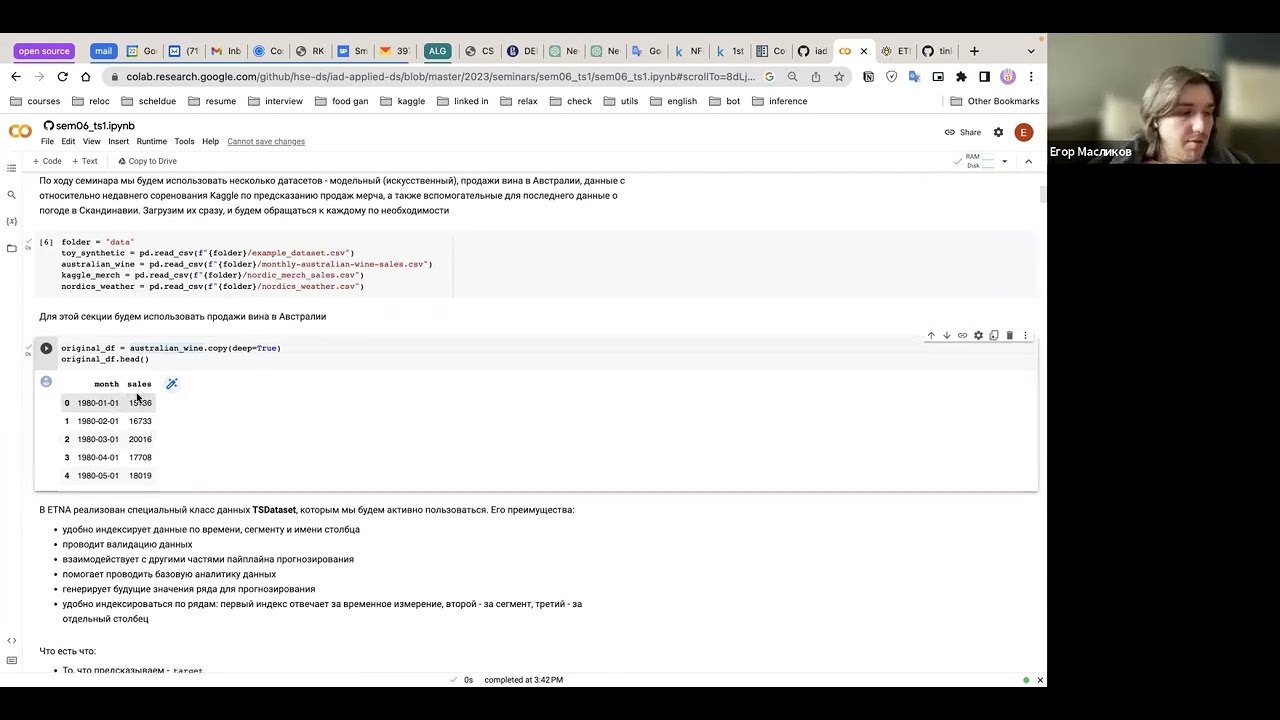Open the food gan bookmarks folder
Viewport: 1280px width, 720px height.
coord(340,101)
